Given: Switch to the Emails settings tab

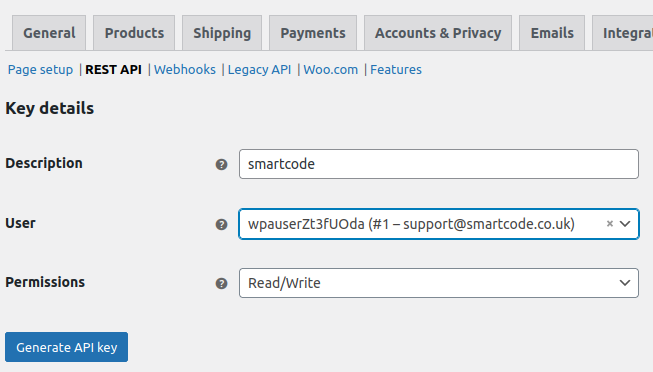Looking at the screenshot, I should click(x=552, y=33).
